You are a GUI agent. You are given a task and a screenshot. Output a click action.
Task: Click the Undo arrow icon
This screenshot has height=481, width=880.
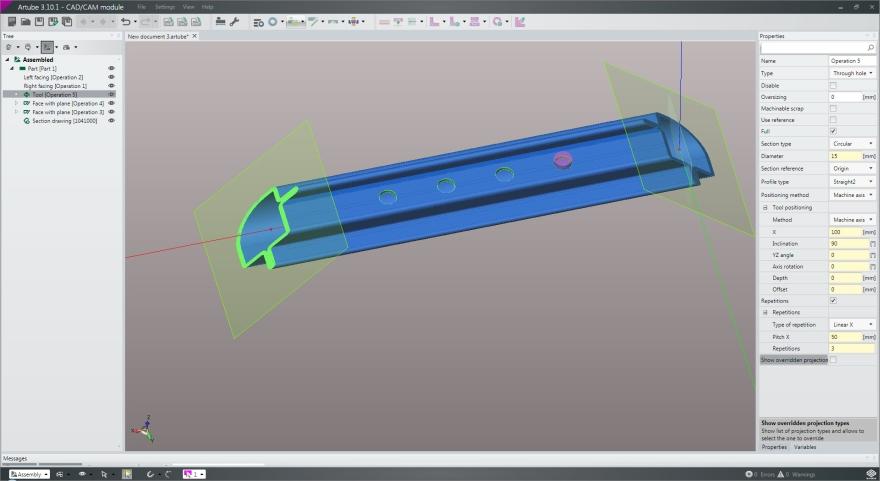point(125,21)
